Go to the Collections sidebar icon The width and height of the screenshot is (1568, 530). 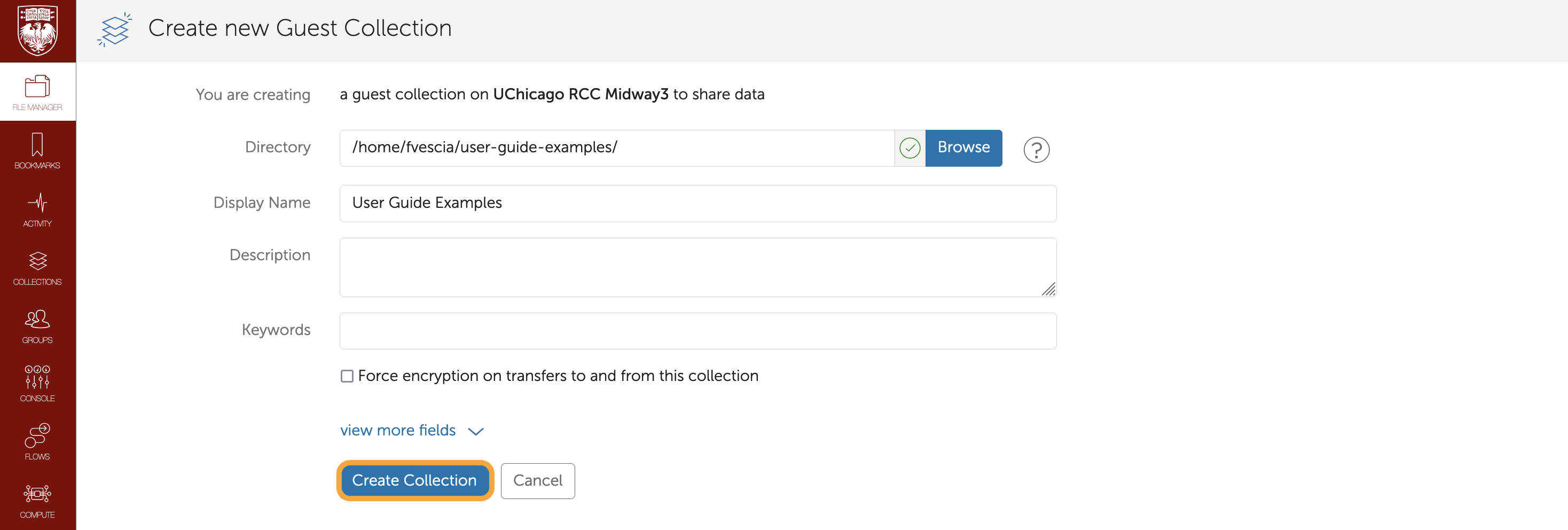37,268
